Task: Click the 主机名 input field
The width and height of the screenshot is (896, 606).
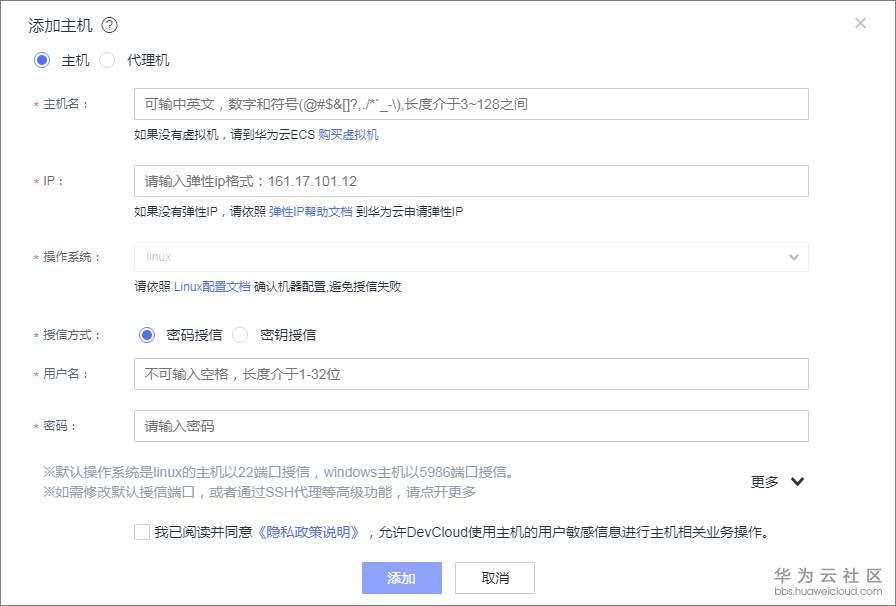Action: pyautogui.click(x=470, y=103)
